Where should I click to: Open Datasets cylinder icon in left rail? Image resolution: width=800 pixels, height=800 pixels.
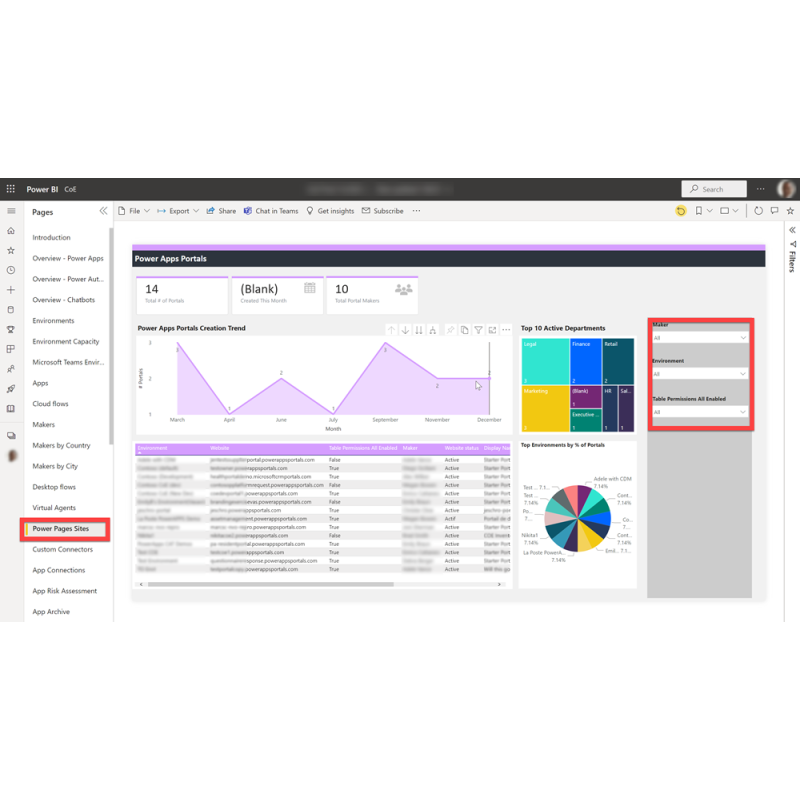[x=11, y=310]
